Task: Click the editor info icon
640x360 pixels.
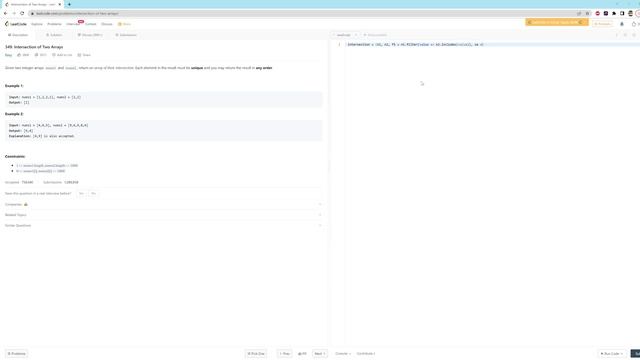Action: pos(617,35)
